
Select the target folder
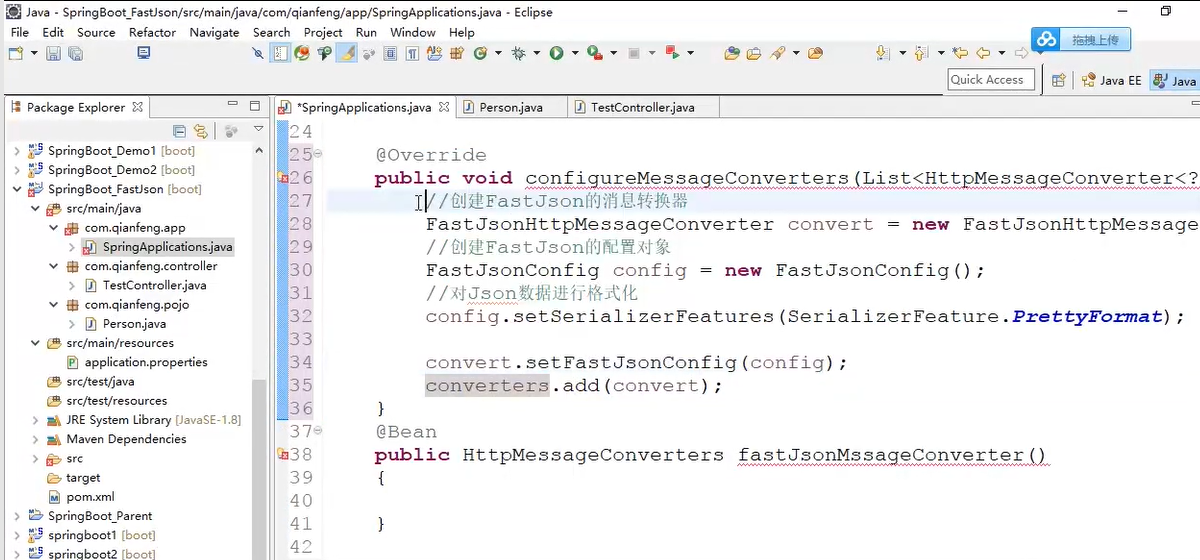click(74, 478)
